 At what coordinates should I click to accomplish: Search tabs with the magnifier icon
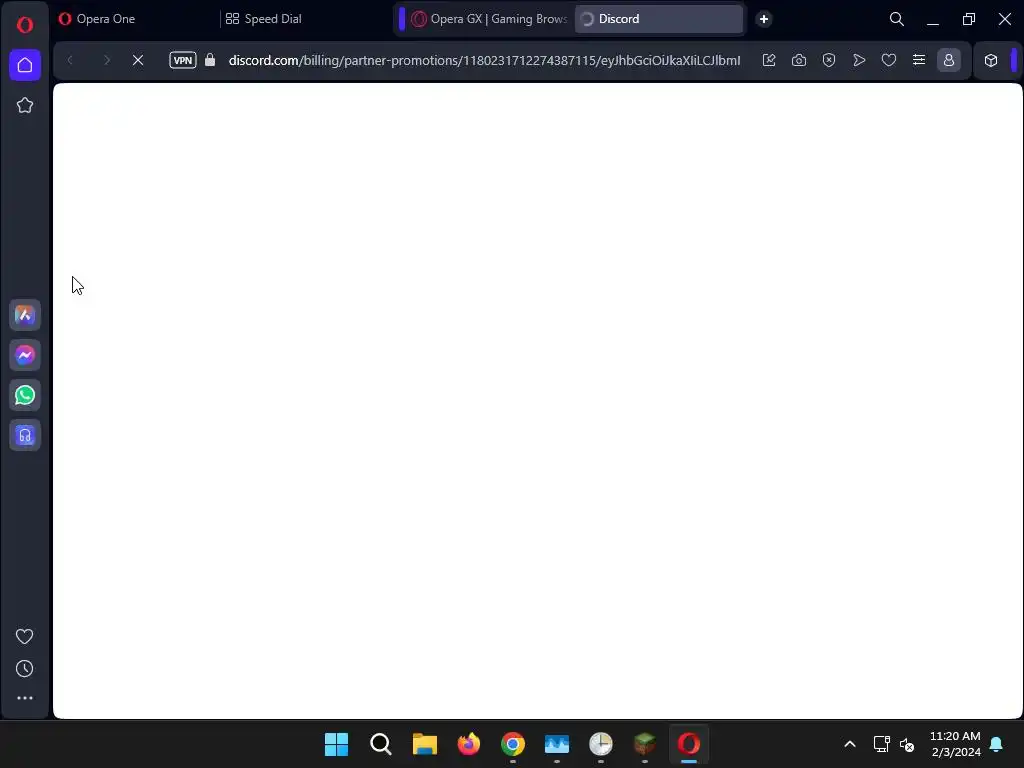point(897,19)
